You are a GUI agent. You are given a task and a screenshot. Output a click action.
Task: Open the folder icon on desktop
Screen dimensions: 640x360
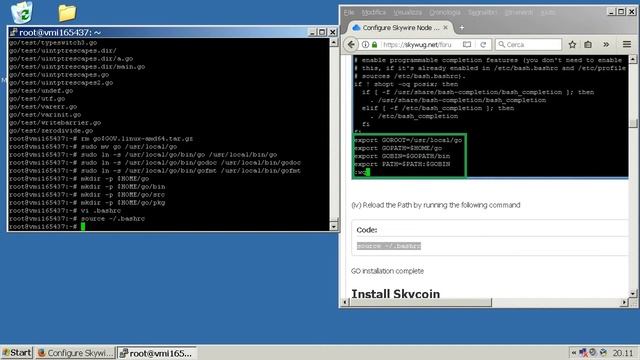click(x=67, y=13)
